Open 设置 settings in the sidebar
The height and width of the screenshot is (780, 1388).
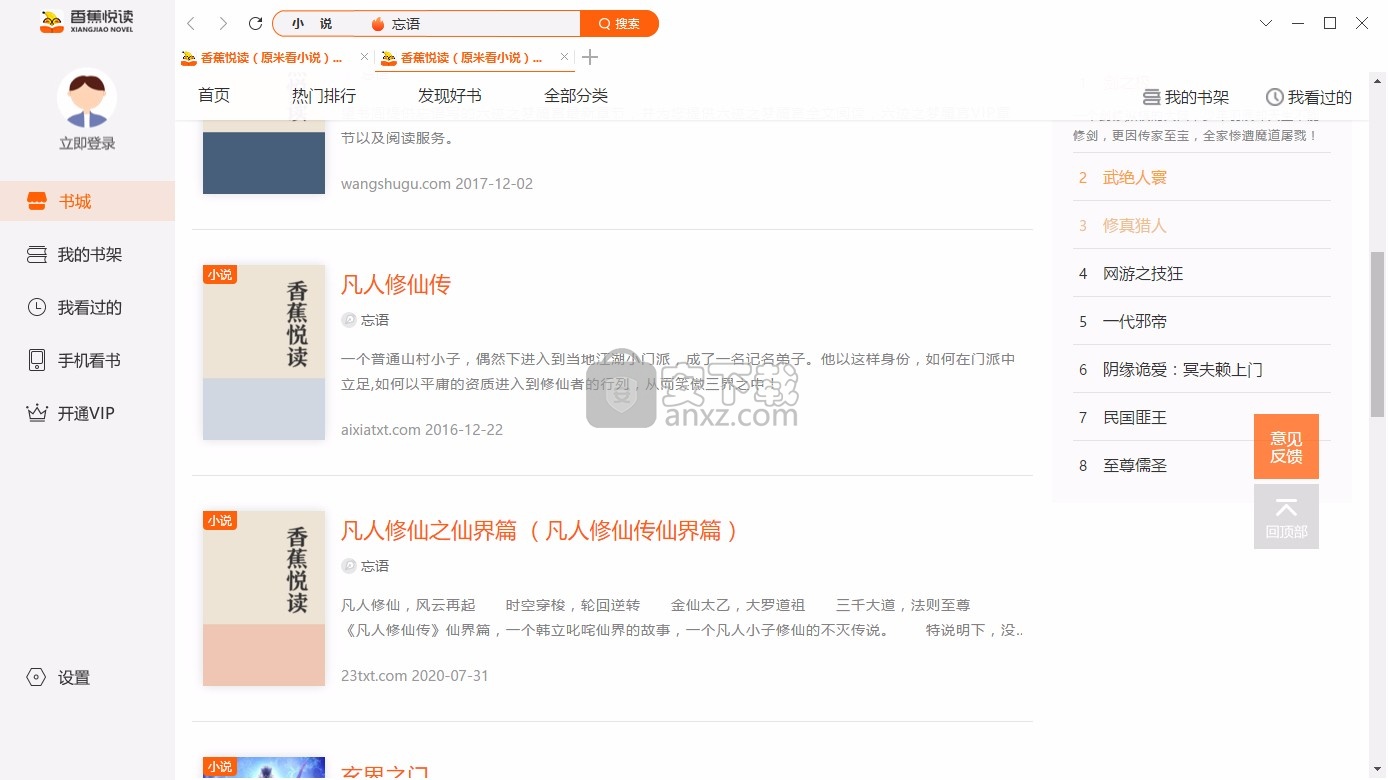(x=73, y=677)
